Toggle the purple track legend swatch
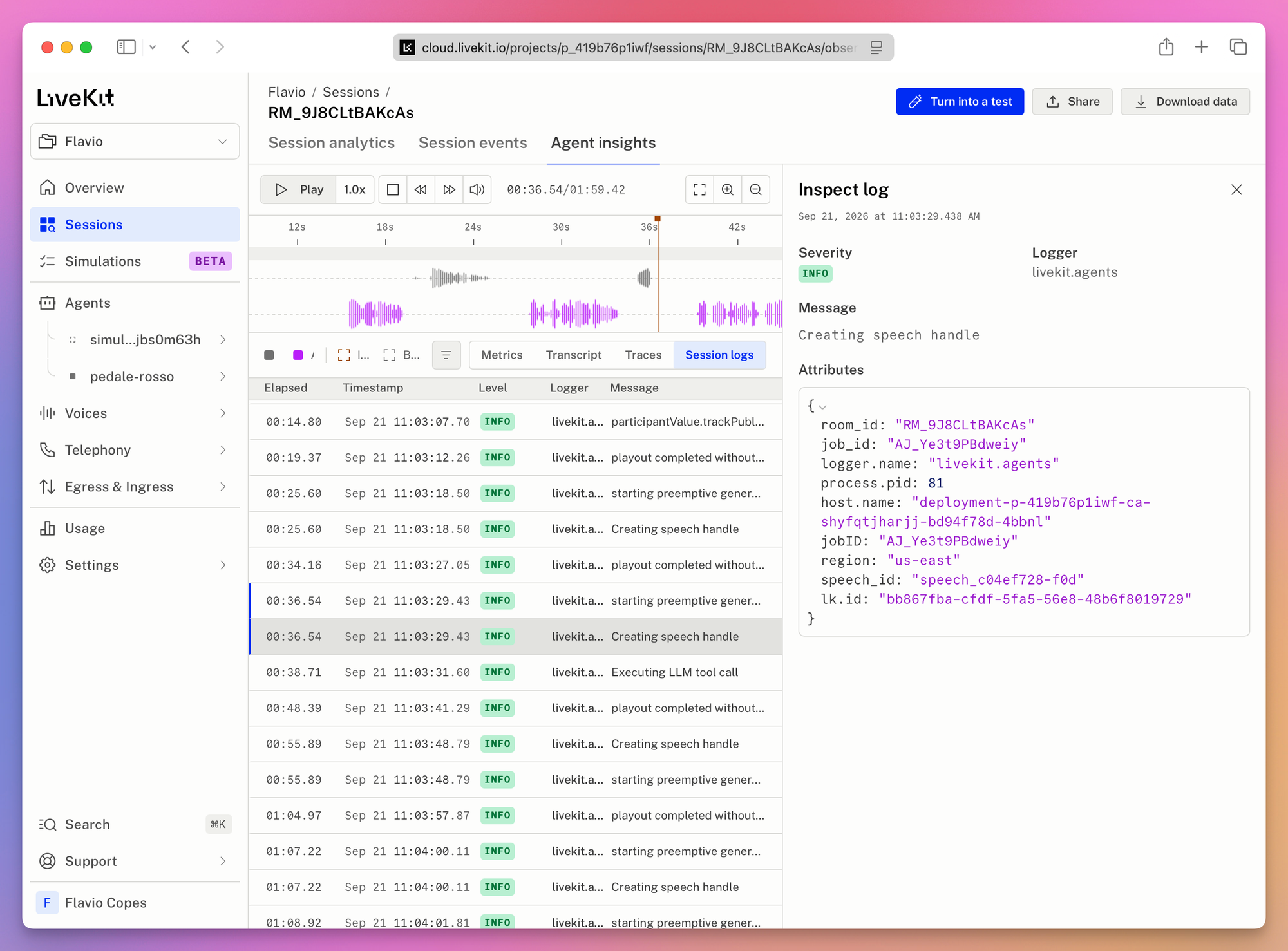Image resolution: width=1288 pixels, height=951 pixels. click(298, 355)
